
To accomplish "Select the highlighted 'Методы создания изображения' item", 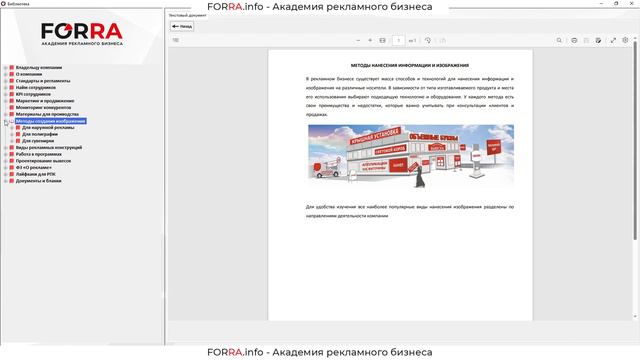I will 51,121.
